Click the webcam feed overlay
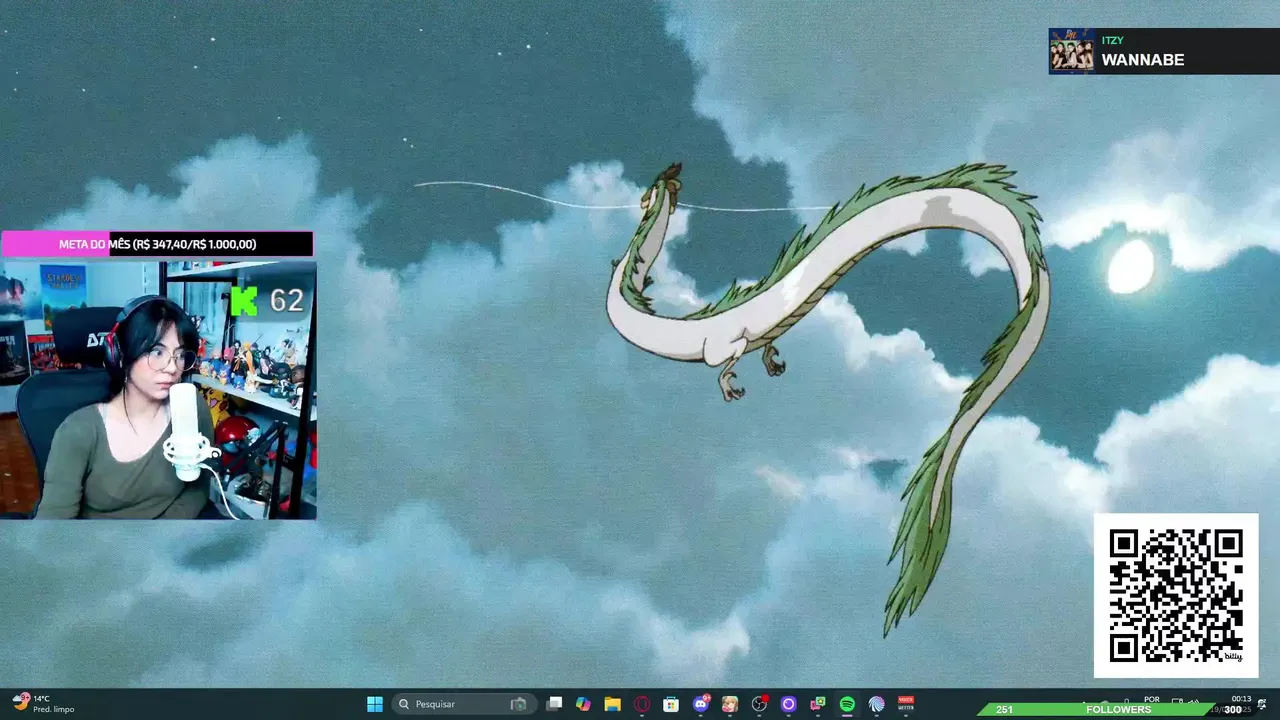This screenshot has width=1280, height=720. coord(158,390)
